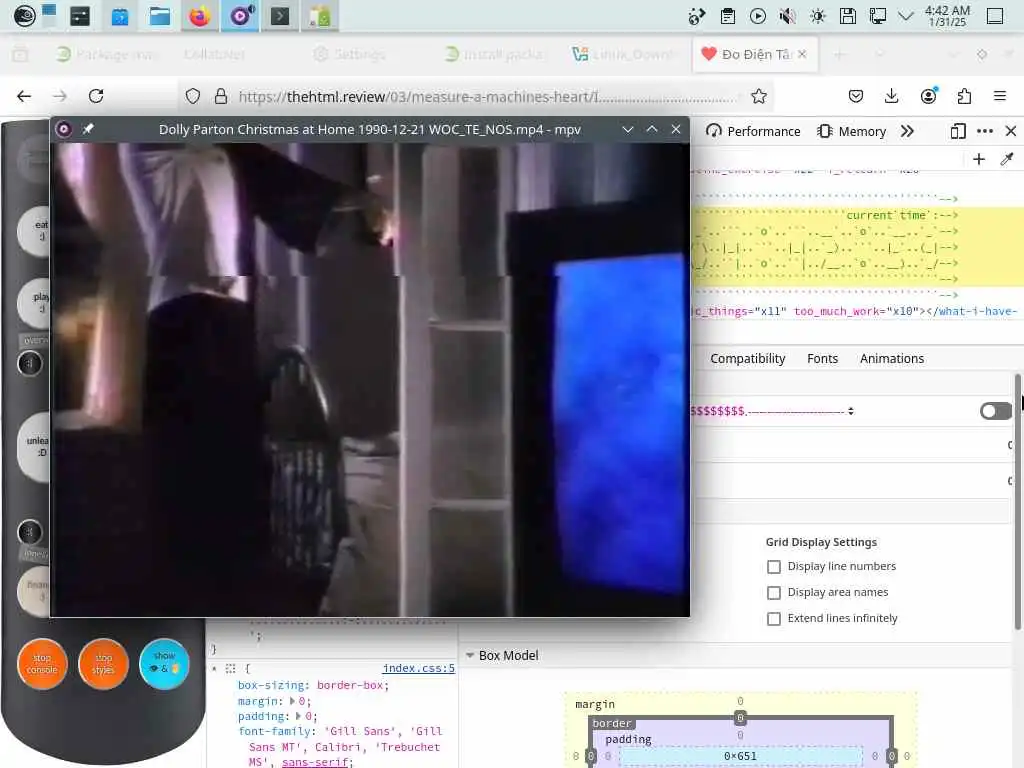Viewport: 1024px width, 768px height.
Task: Open the Pocket save icon
Action: (x=856, y=97)
